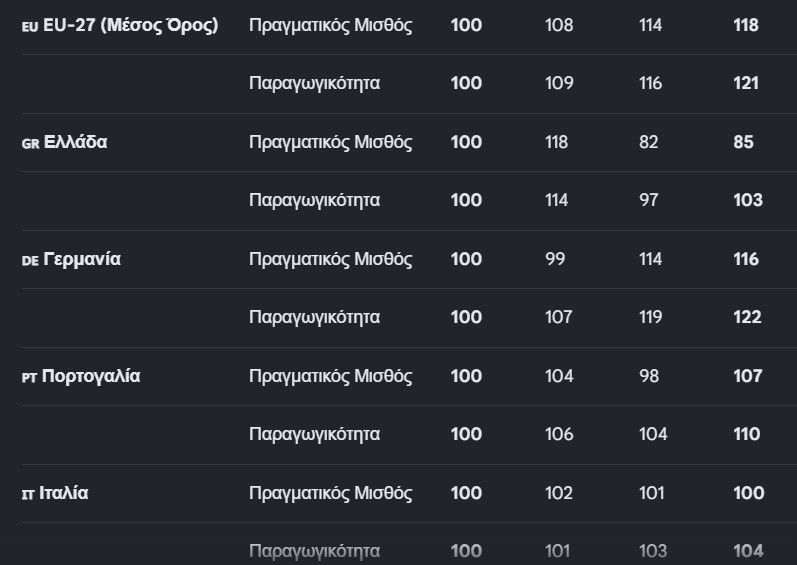This screenshot has width=797, height=565.
Task: Select the Ιταλία country name
Action: (x=64, y=493)
